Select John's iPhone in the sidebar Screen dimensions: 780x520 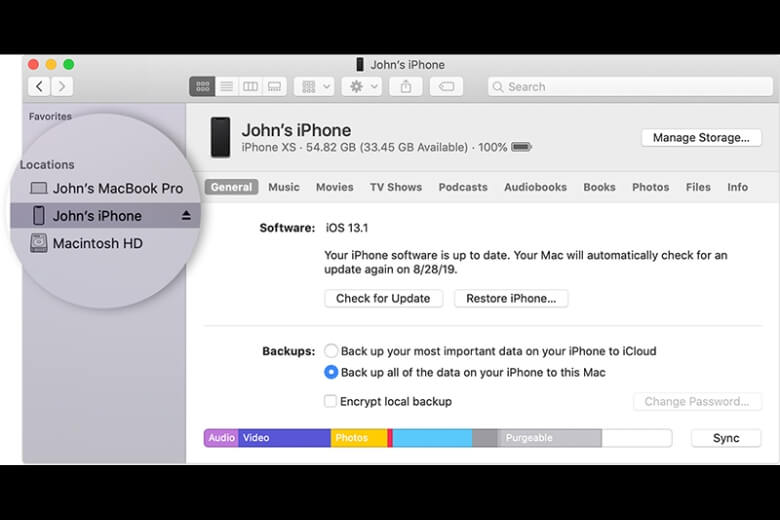105,215
